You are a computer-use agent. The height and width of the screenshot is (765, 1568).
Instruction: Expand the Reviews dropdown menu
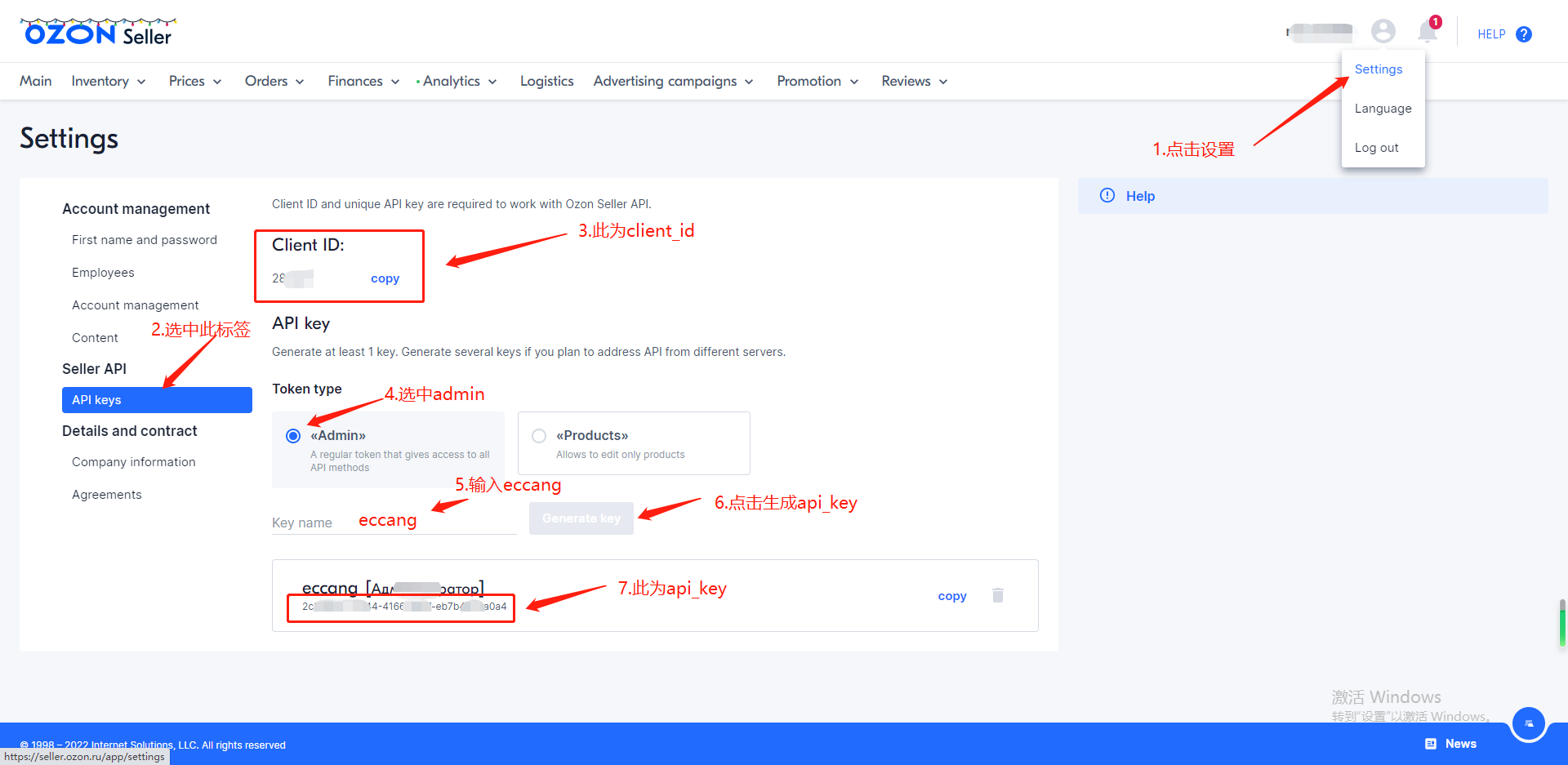coord(915,81)
